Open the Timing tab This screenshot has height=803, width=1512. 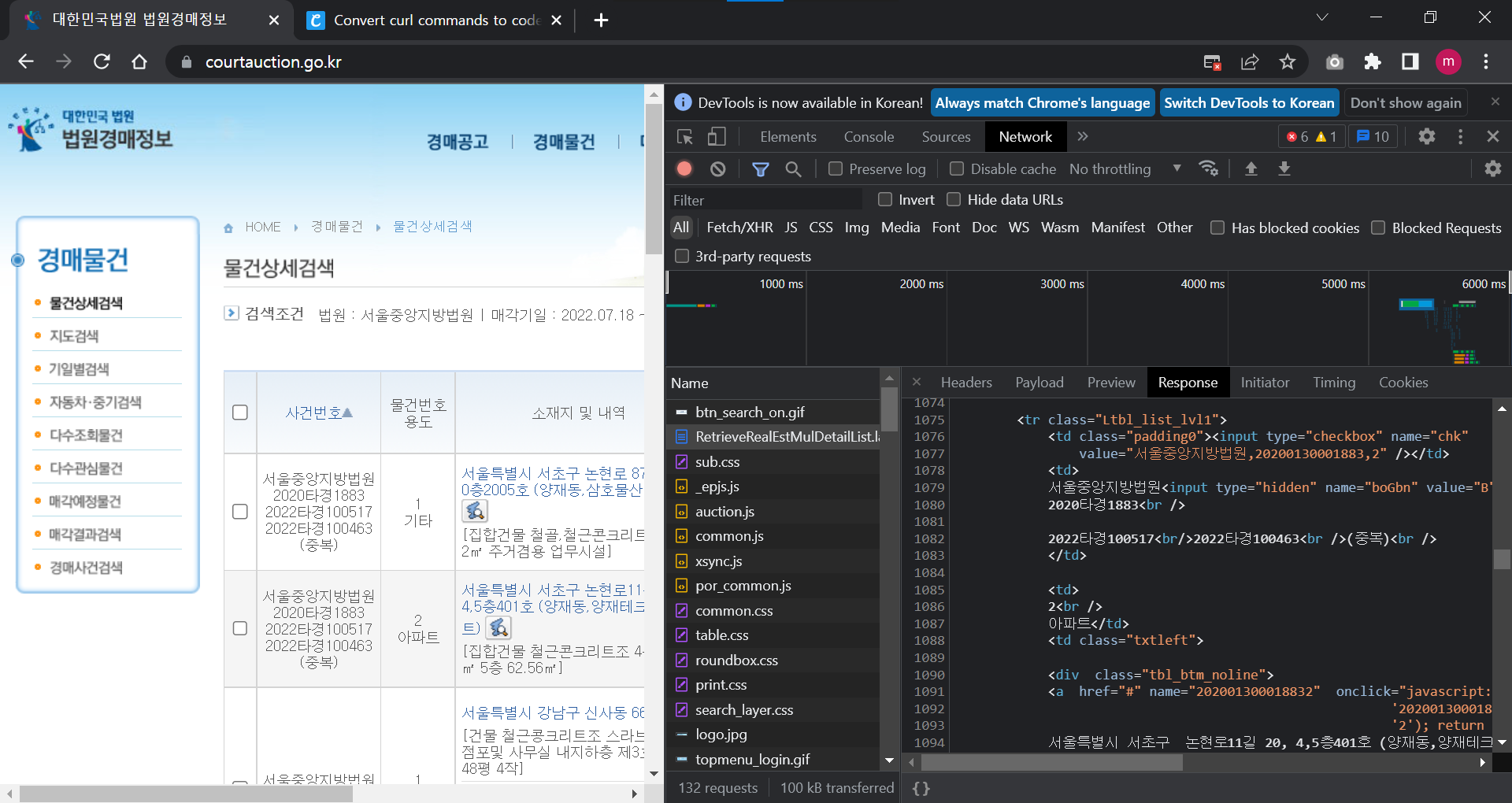(x=1334, y=382)
